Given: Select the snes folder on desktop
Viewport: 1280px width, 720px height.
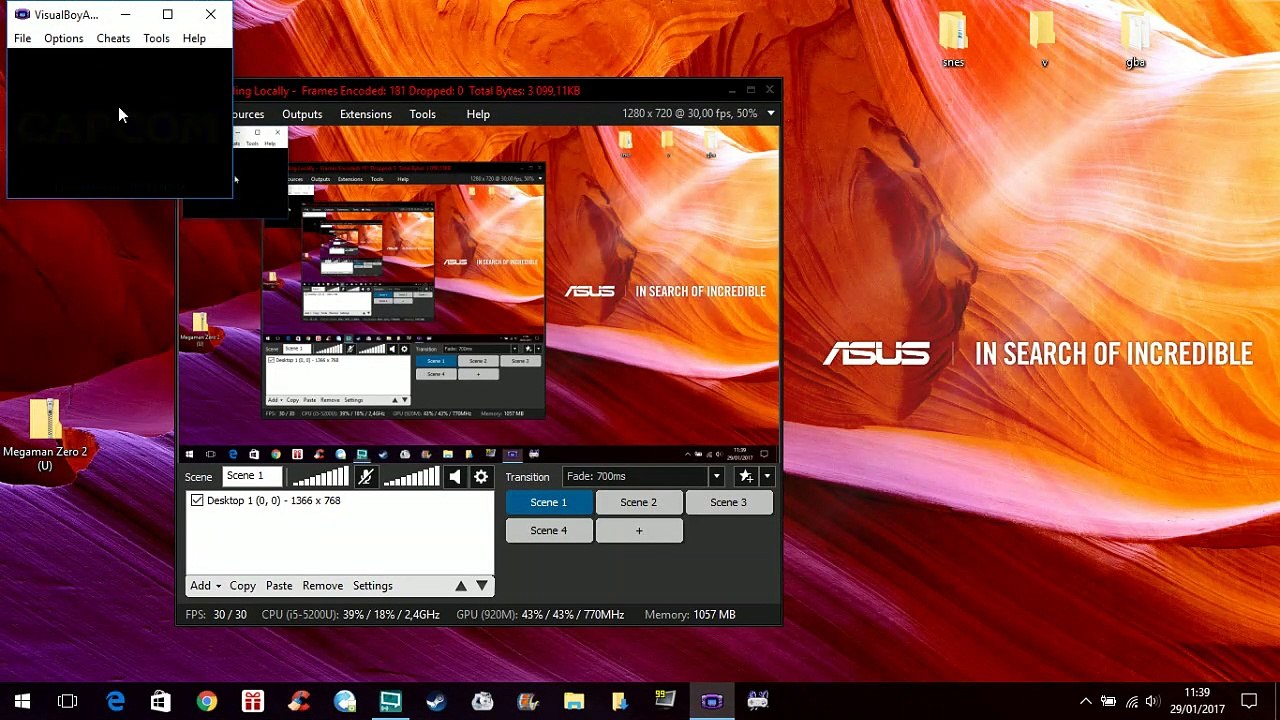Looking at the screenshot, I should click(x=953, y=40).
